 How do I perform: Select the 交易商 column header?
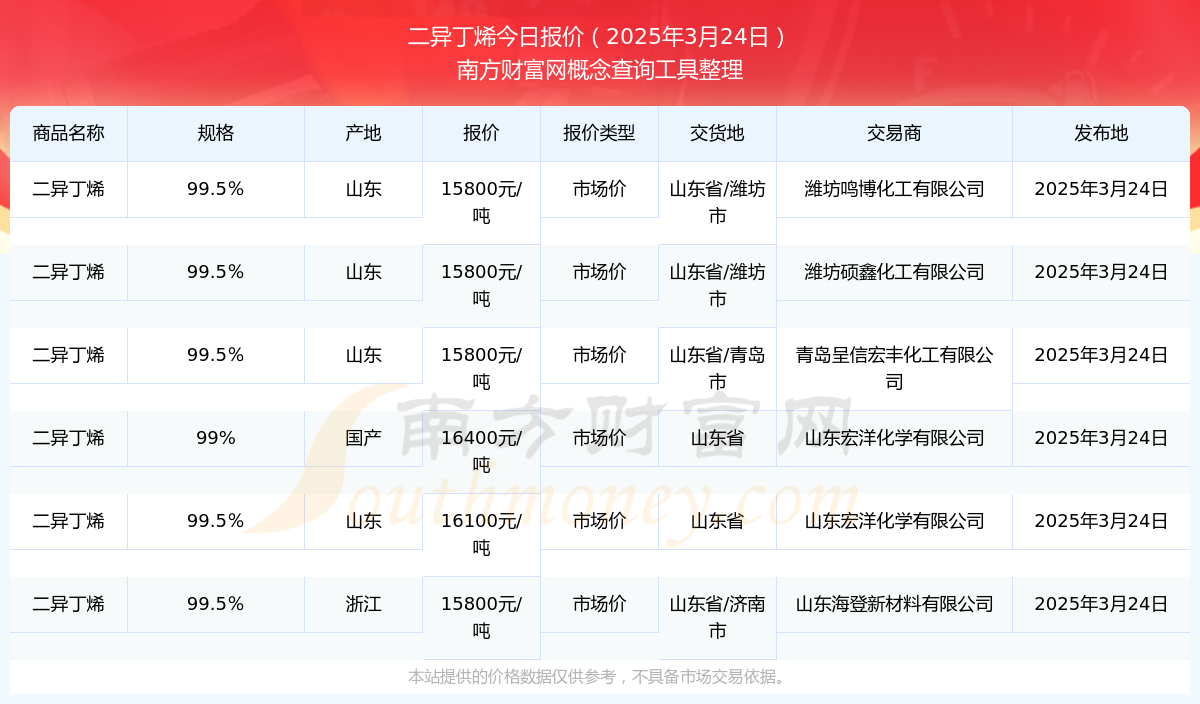[x=894, y=133]
